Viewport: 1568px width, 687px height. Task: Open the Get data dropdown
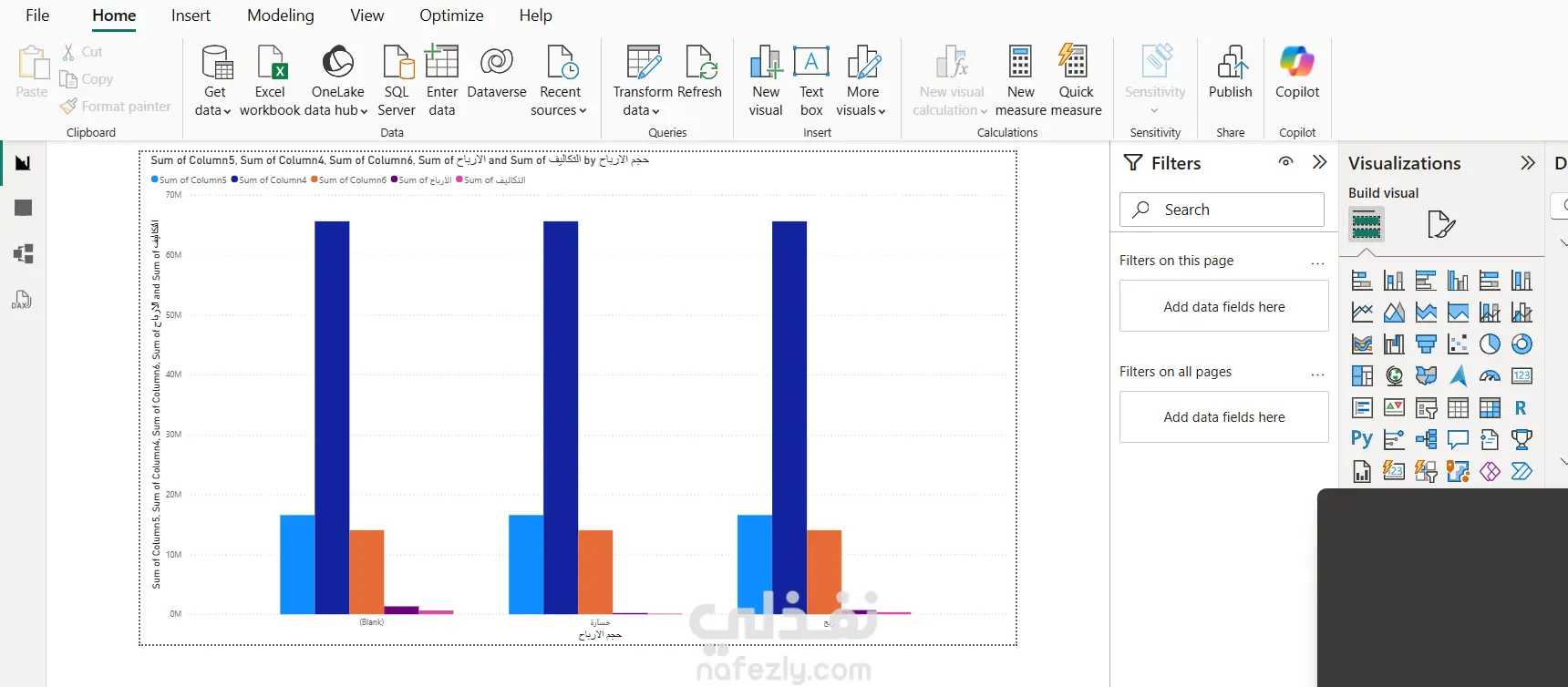[214, 80]
